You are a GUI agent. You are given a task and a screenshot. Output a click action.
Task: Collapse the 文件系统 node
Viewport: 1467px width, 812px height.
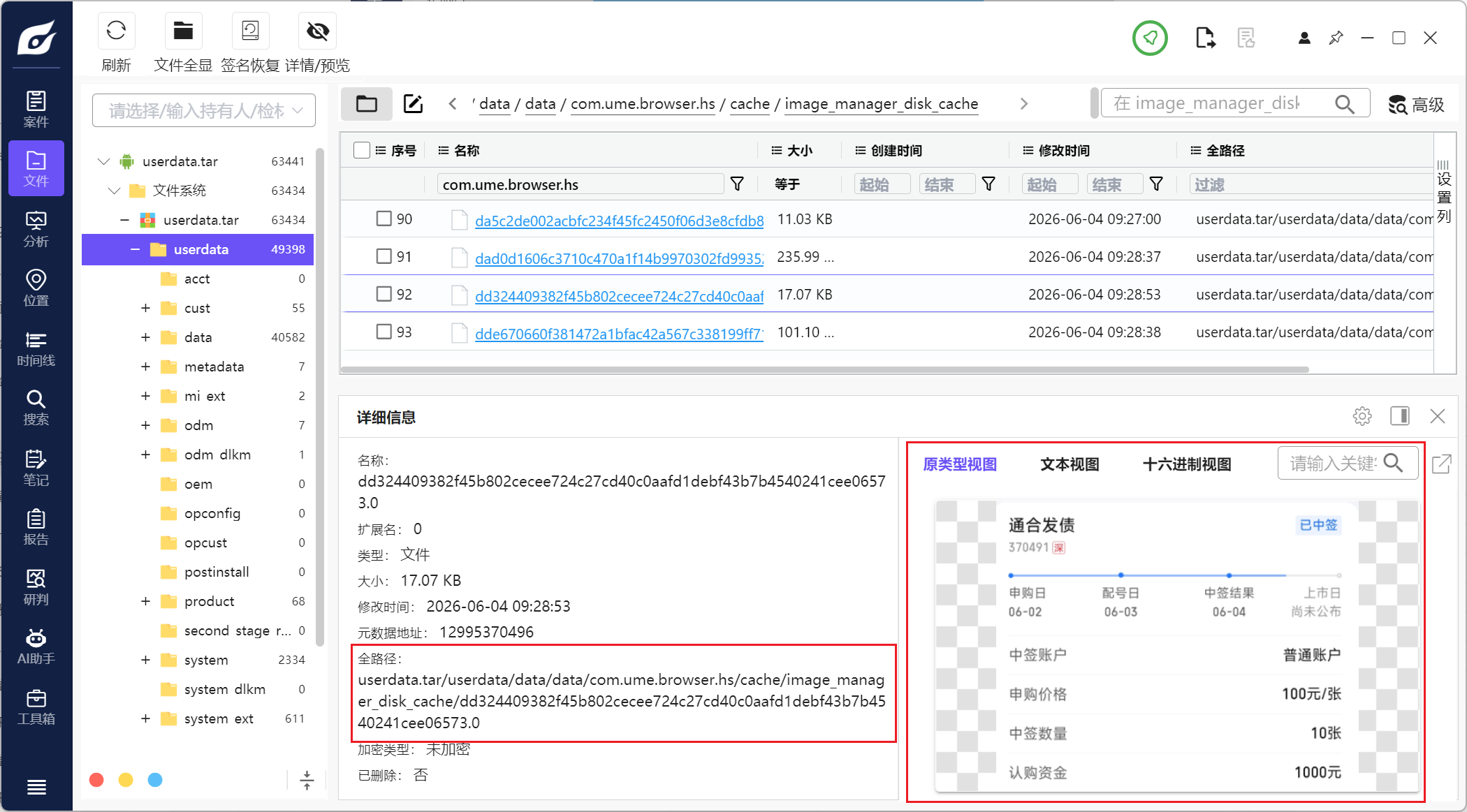click(115, 191)
